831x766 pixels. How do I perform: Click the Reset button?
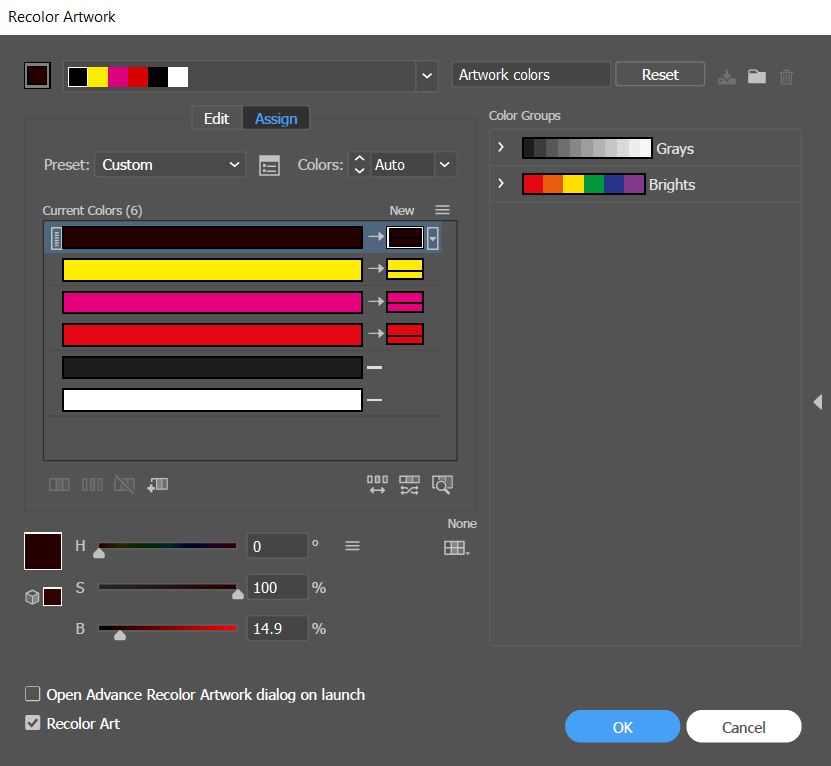click(660, 75)
